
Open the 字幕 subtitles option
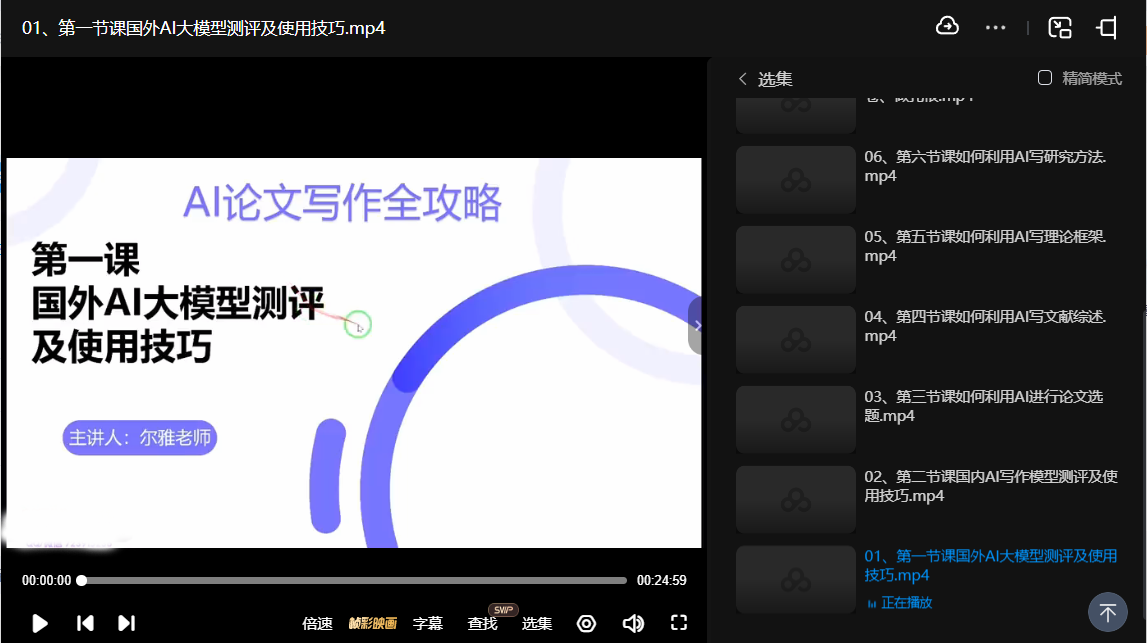[428, 623]
